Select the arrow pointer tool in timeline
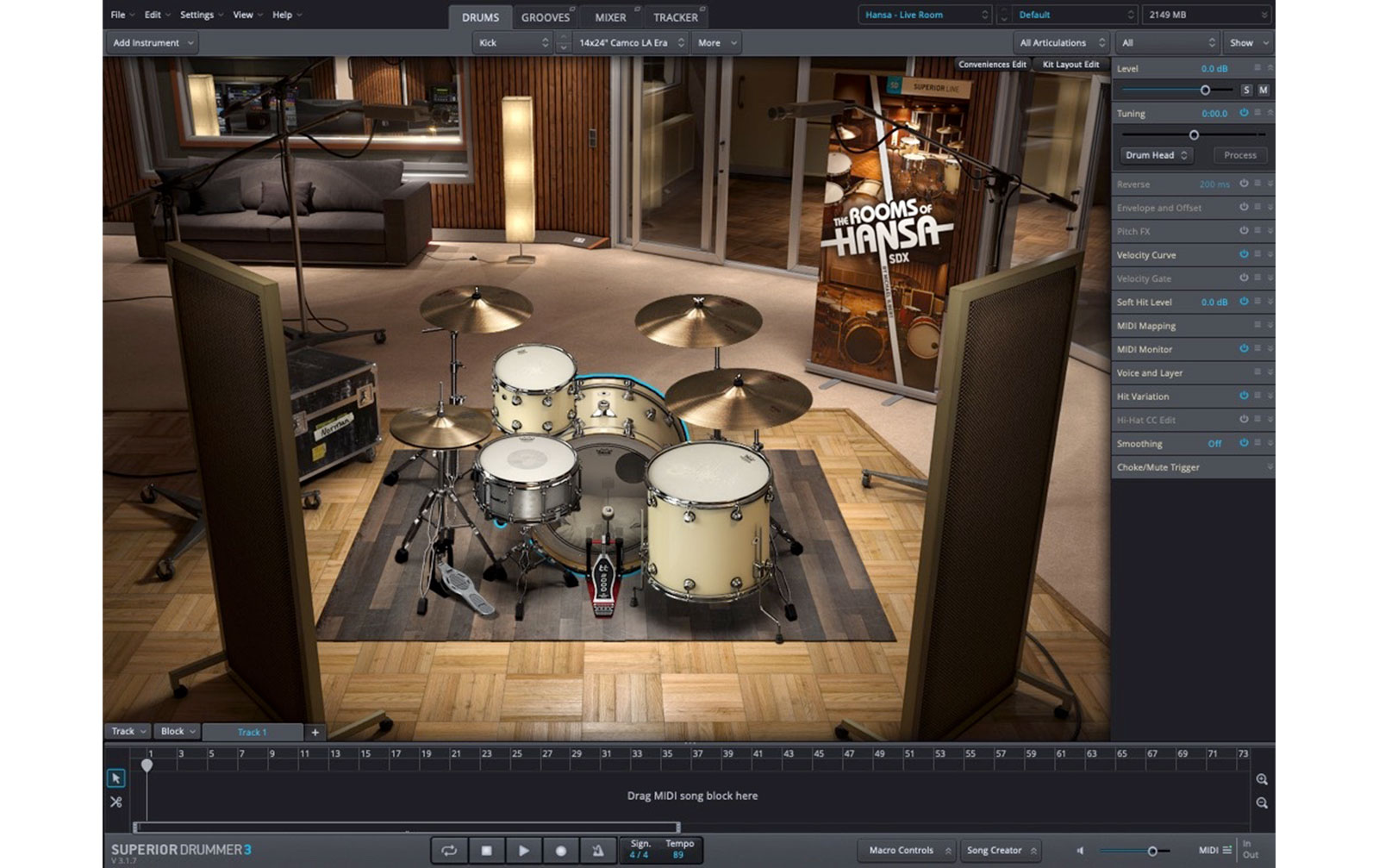This screenshot has width=1379, height=868. (x=115, y=778)
